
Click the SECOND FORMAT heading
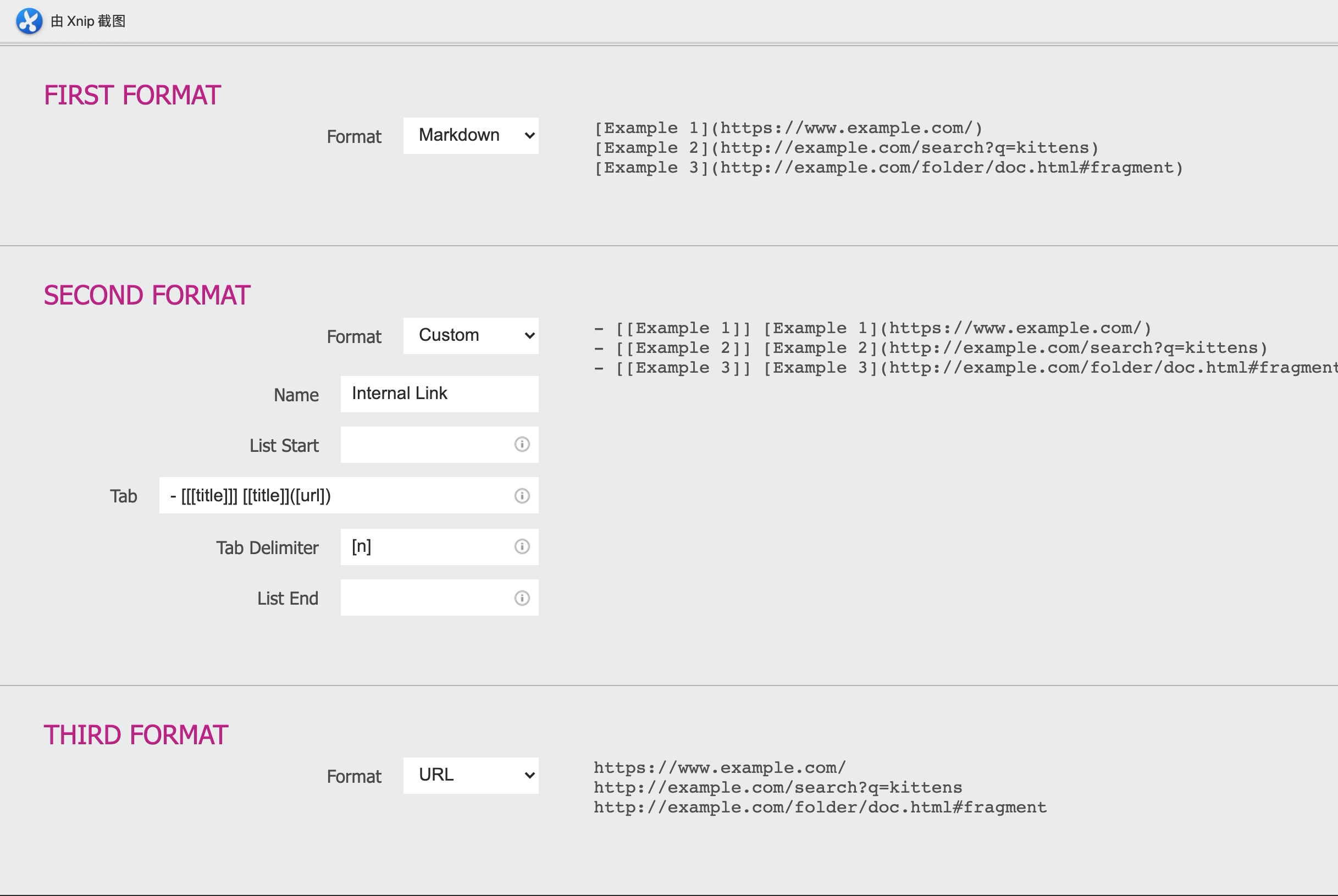(147, 295)
